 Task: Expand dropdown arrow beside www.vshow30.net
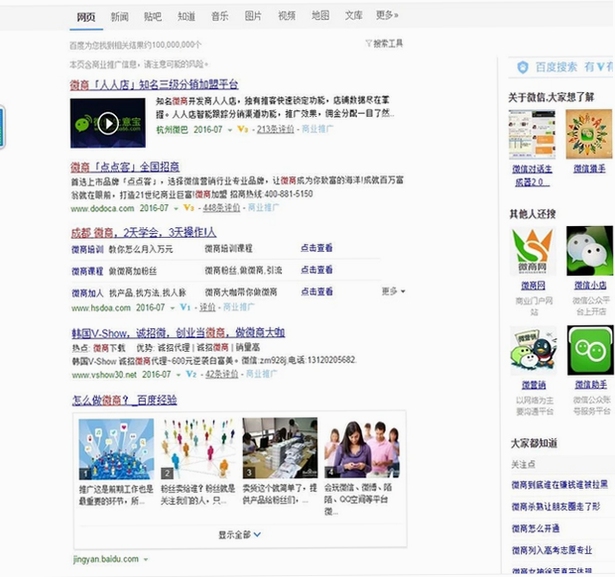pyautogui.click(x=178, y=375)
